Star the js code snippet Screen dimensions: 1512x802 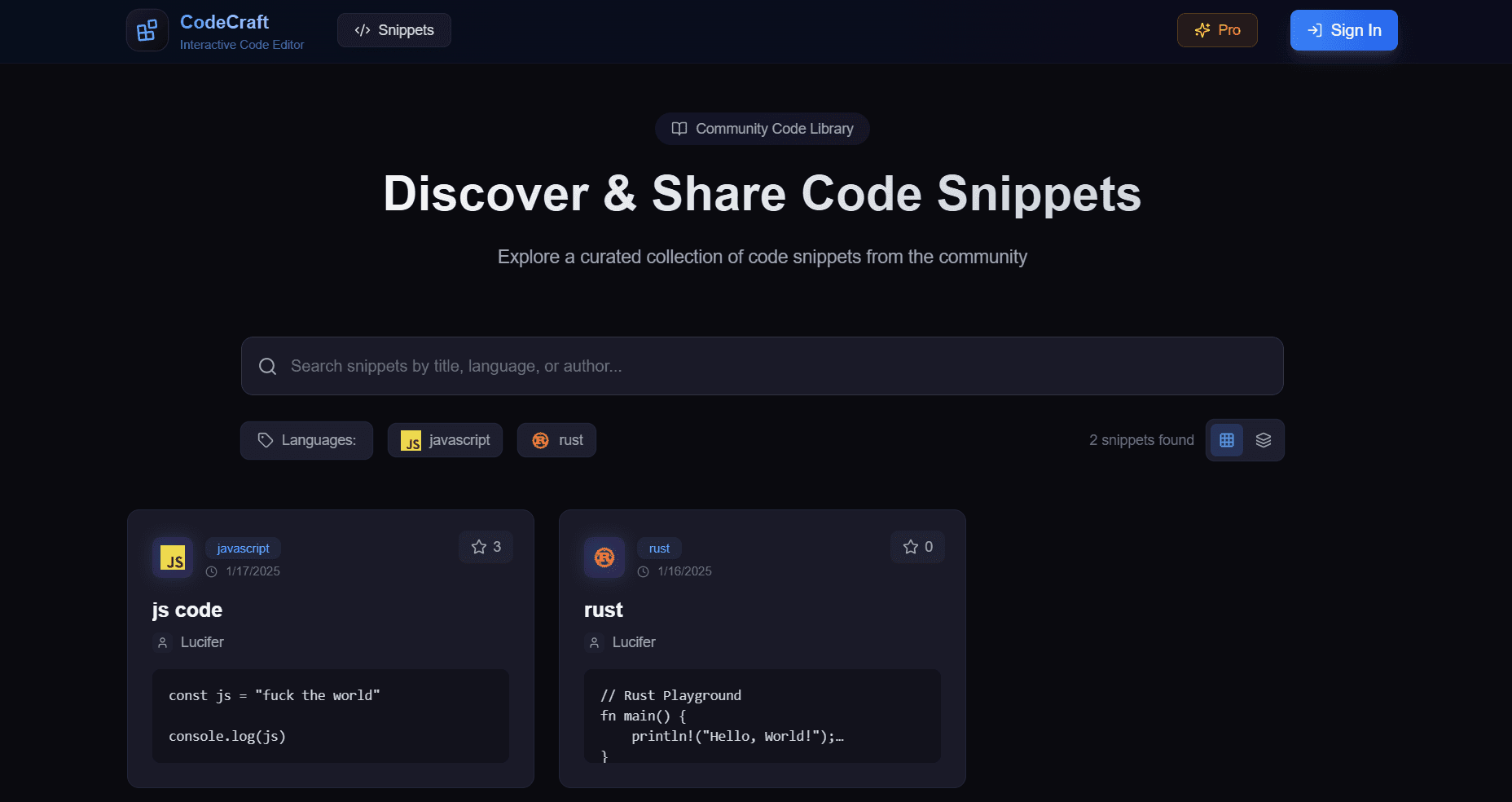click(486, 547)
